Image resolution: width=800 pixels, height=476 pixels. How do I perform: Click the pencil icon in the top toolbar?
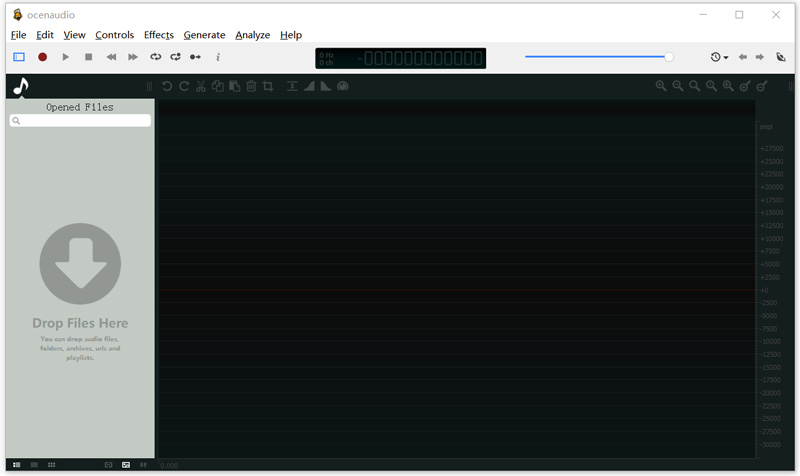point(781,57)
